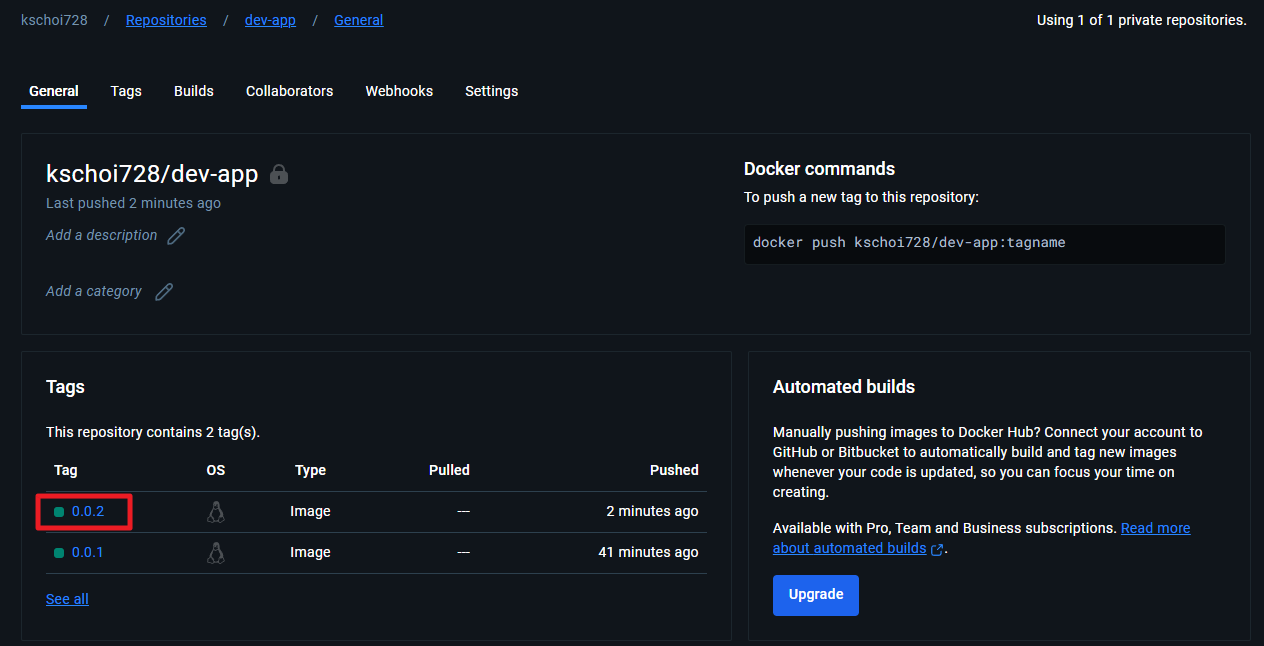Image resolution: width=1264 pixels, height=646 pixels.
Task: Click the Add a description text
Action: tap(101, 235)
